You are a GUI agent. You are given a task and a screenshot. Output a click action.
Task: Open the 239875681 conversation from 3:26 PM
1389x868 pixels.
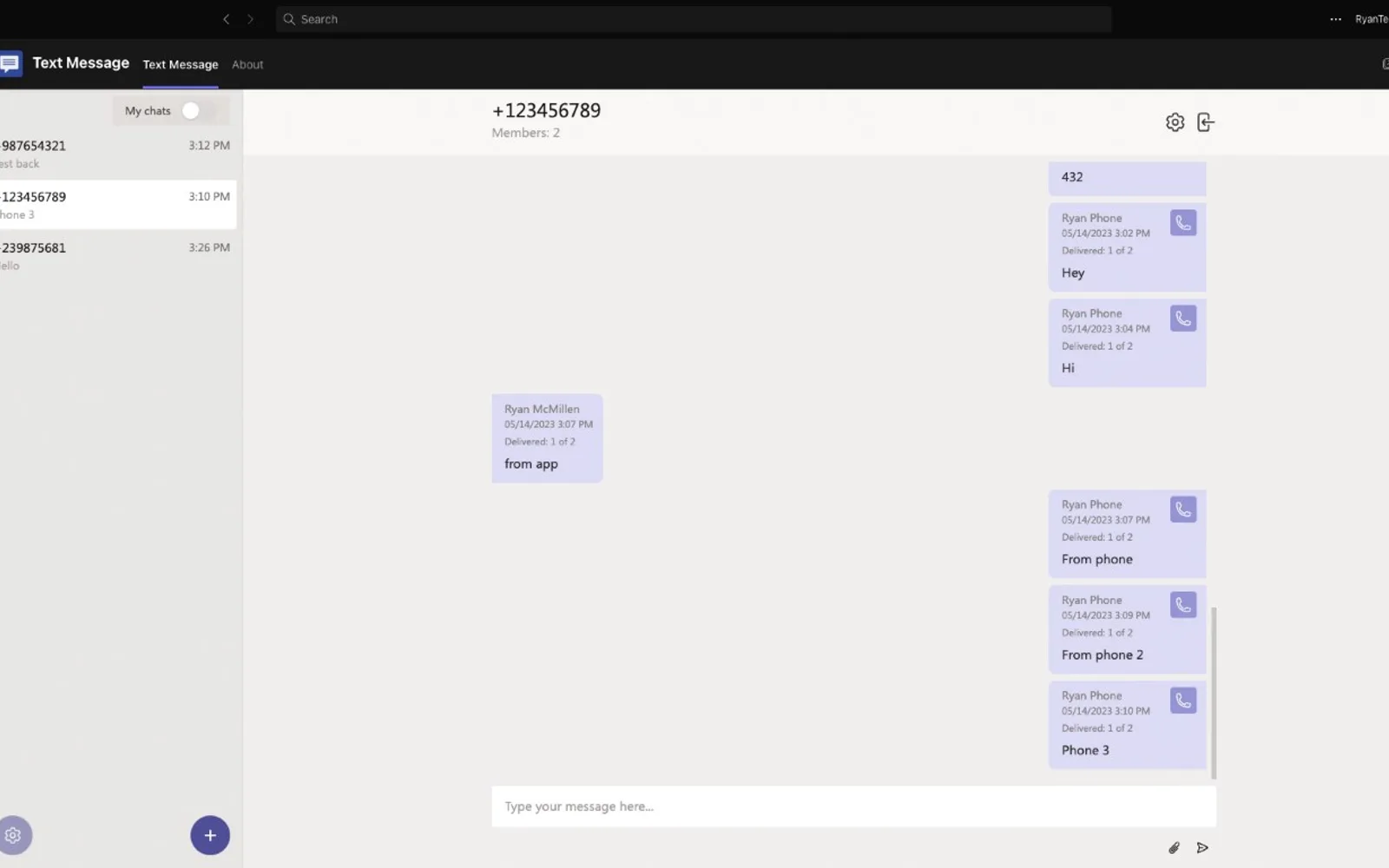click(118, 256)
